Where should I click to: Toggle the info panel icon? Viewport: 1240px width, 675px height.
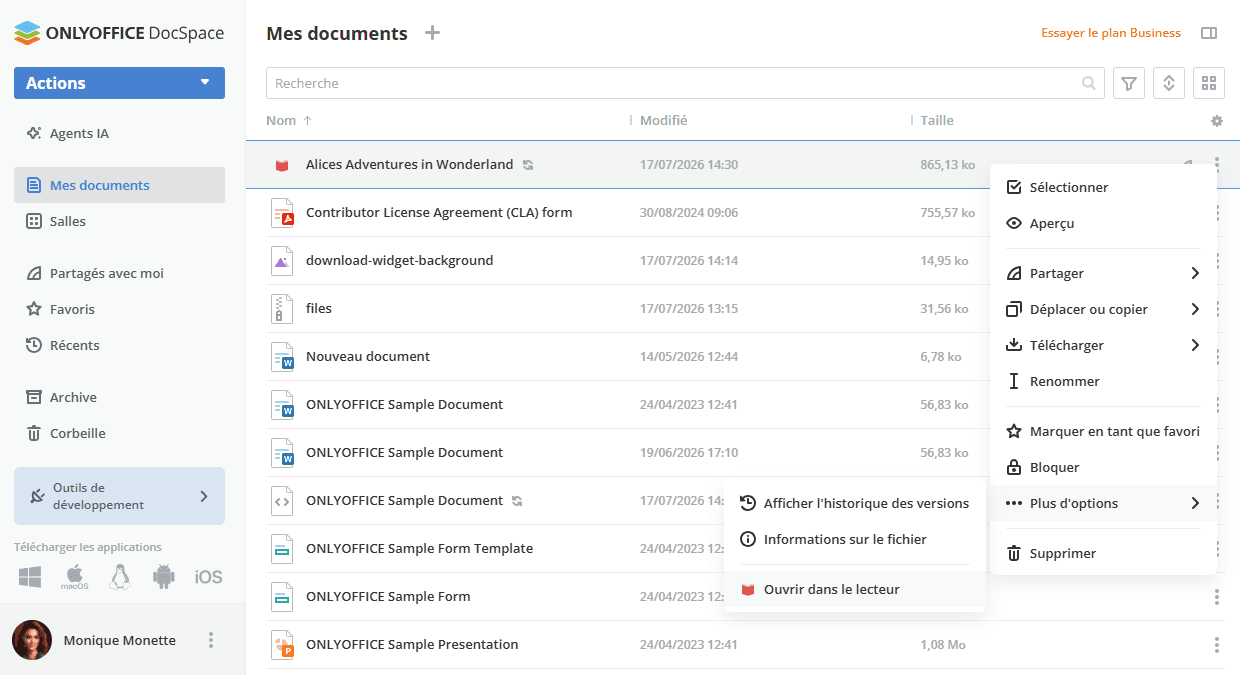click(1209, 33)
